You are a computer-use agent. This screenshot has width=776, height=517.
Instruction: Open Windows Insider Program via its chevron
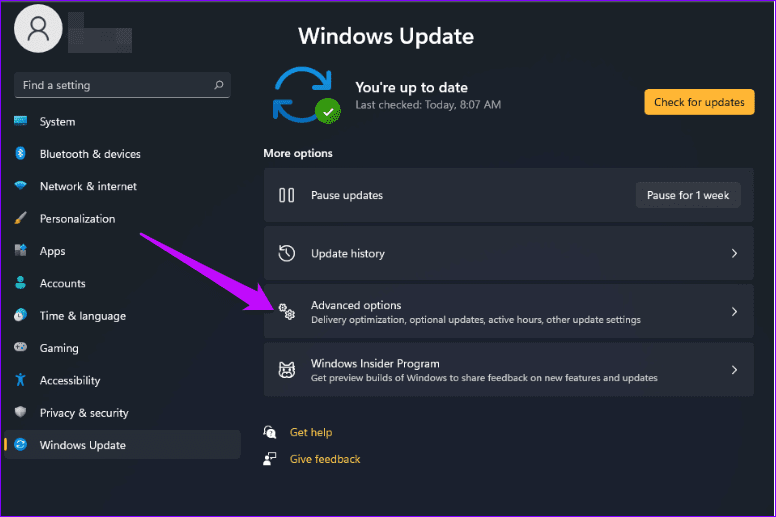[734, 370]
